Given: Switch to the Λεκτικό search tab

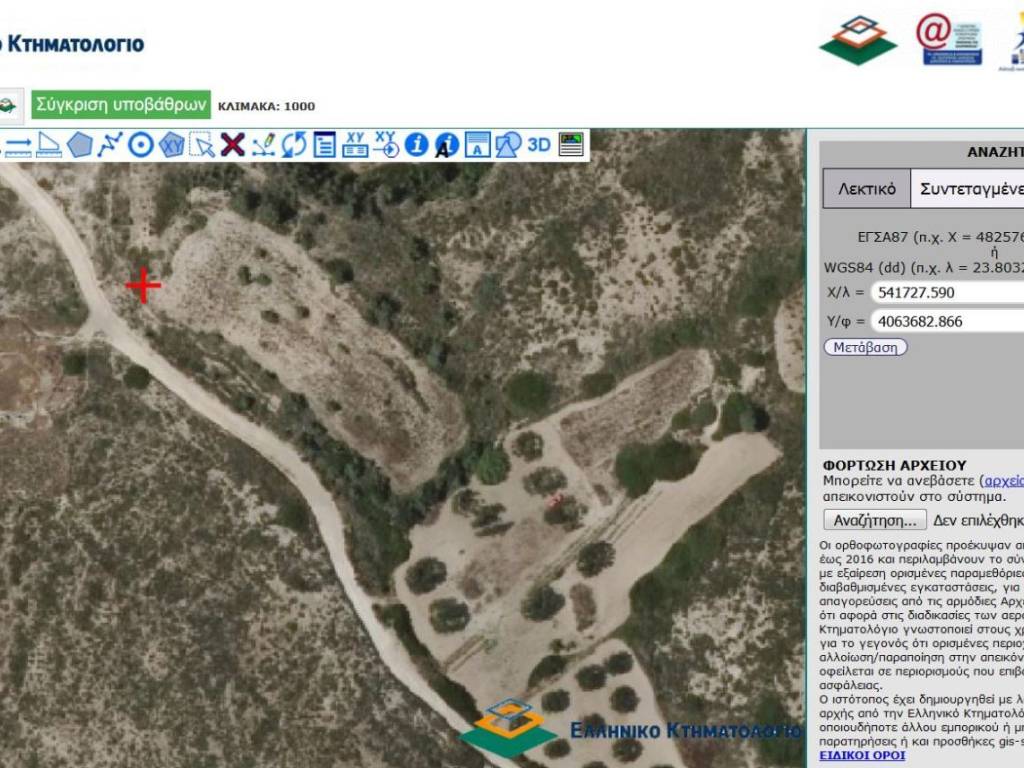Looking at the screenshot, I should pyautogui.click(x=866, y=188).
